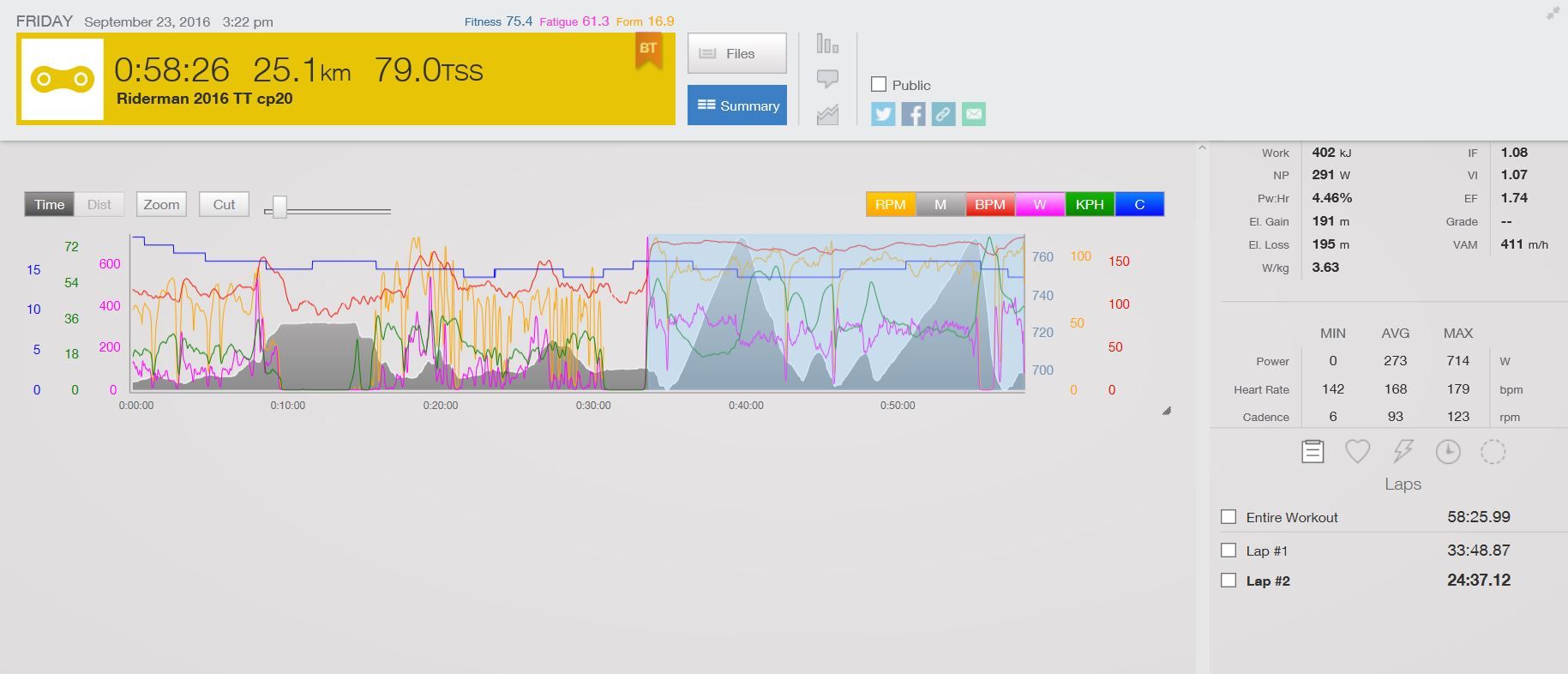Image resolution: width=1568 pixels, height=674 pixels.
Task: Switch chart axis to Dist
Action: point(99,204)
